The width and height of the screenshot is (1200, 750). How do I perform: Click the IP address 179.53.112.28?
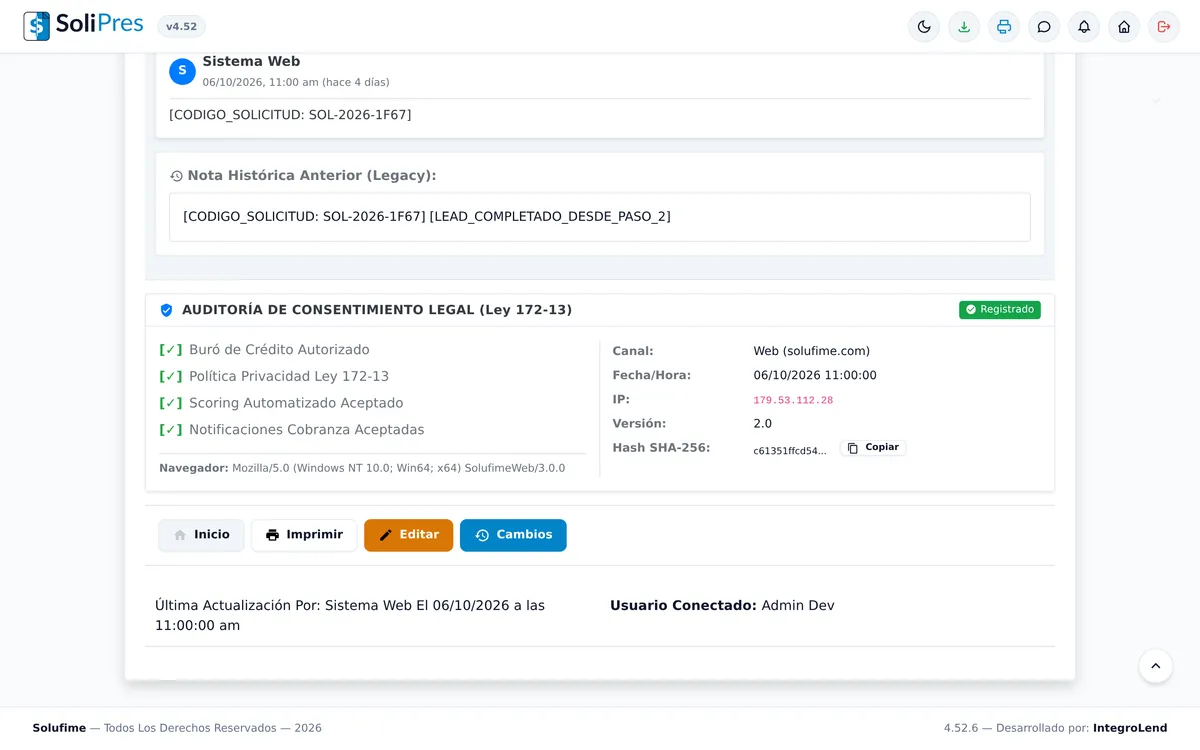[793, 400]
